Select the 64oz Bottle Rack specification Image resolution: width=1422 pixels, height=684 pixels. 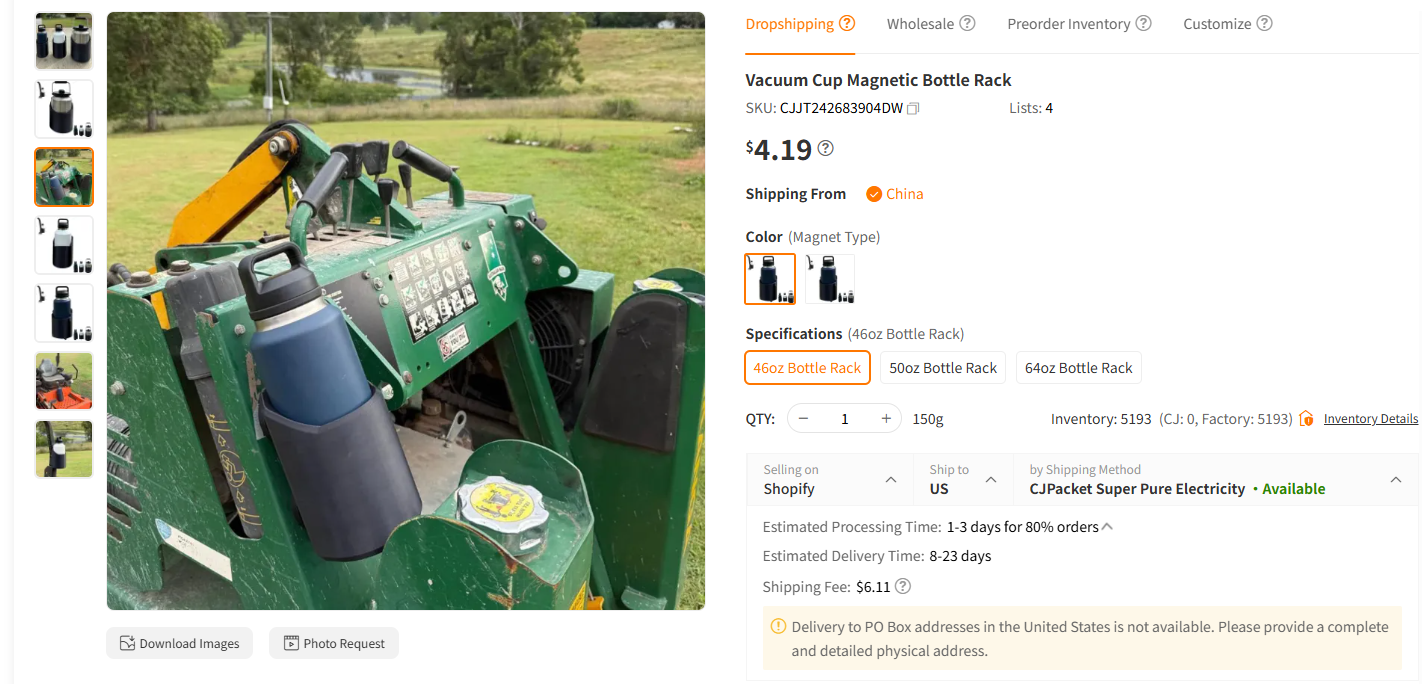(x=1078, y=368)
